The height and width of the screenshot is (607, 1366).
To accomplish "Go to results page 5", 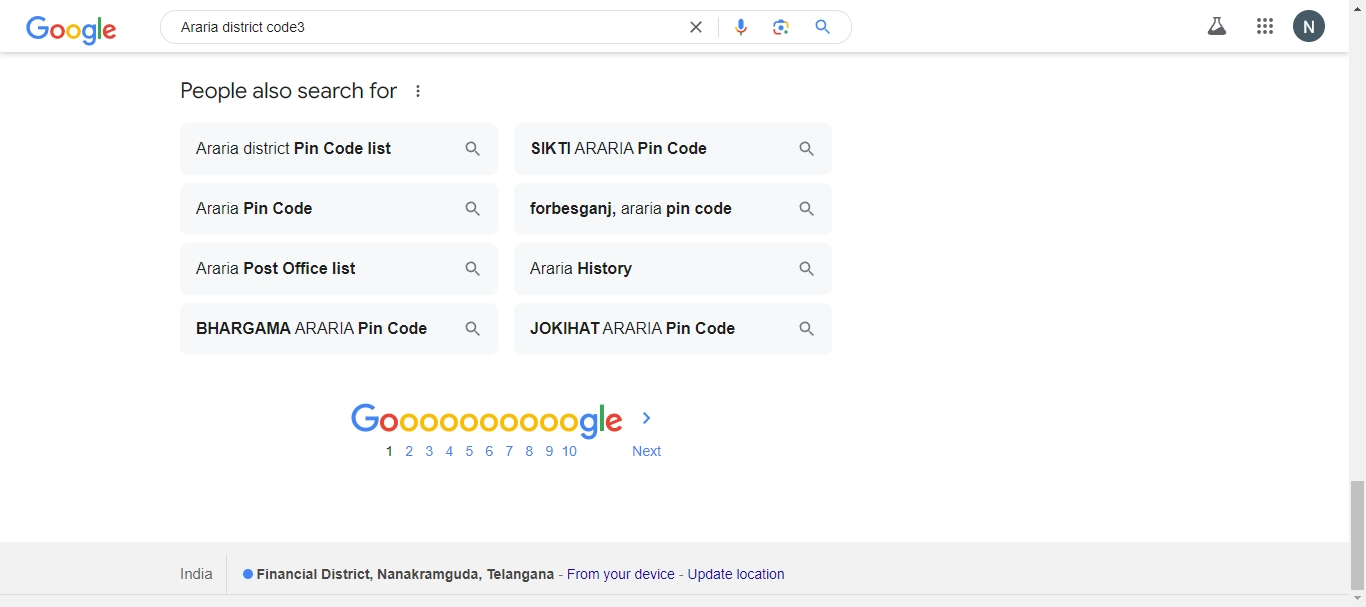I will pyautogui.click(x=469, y=451).
